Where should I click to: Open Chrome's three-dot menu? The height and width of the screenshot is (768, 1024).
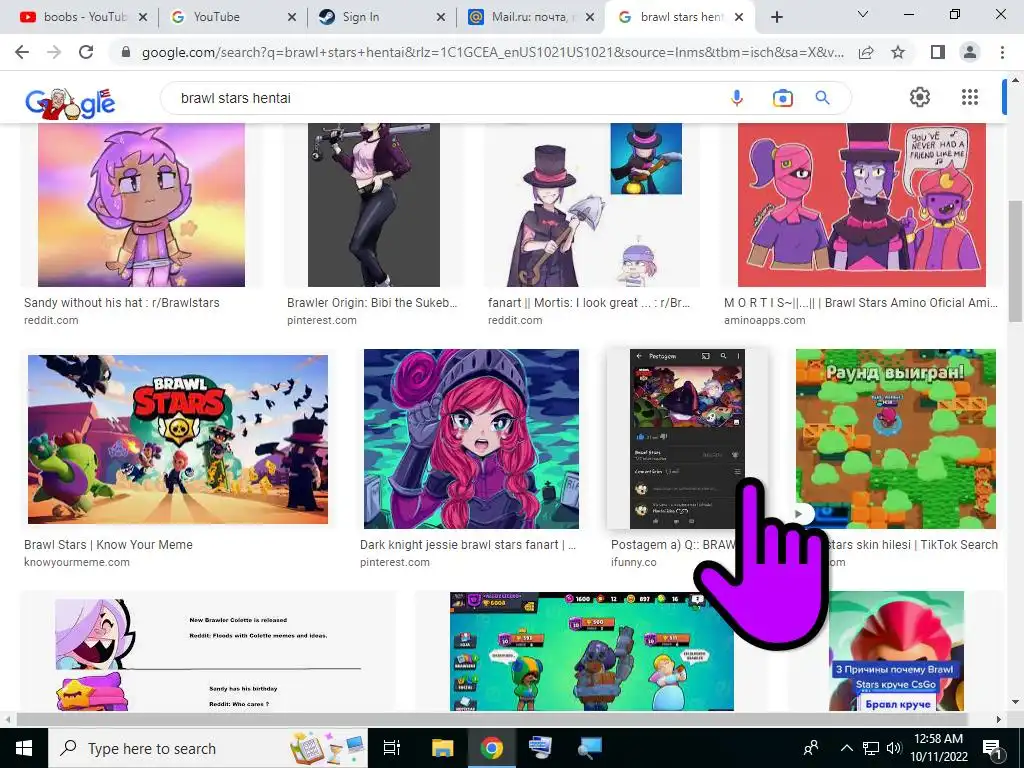pos(1002,52)
